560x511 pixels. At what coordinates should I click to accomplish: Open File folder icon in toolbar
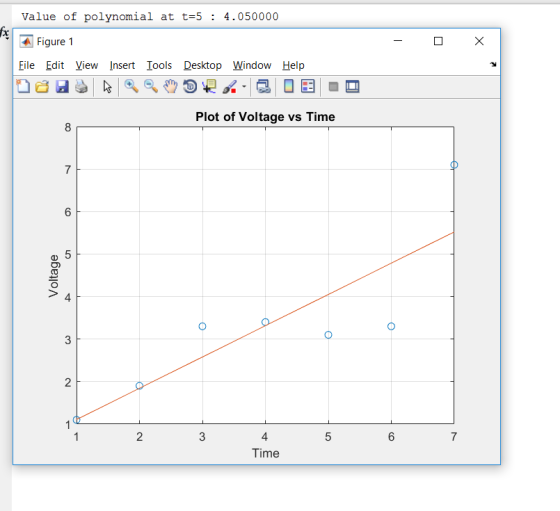coord(42,86)
